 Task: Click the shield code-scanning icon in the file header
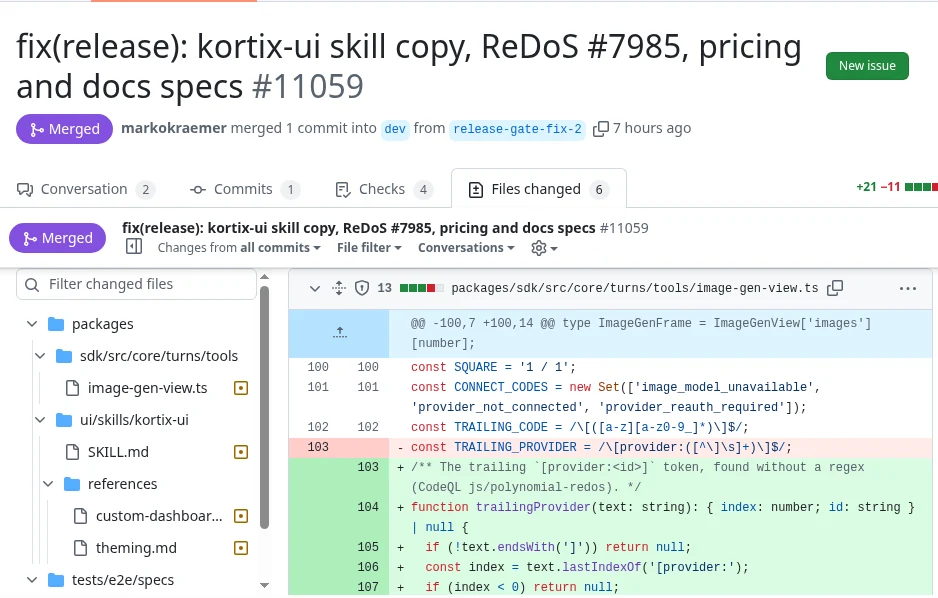click(x=362, y=288)
